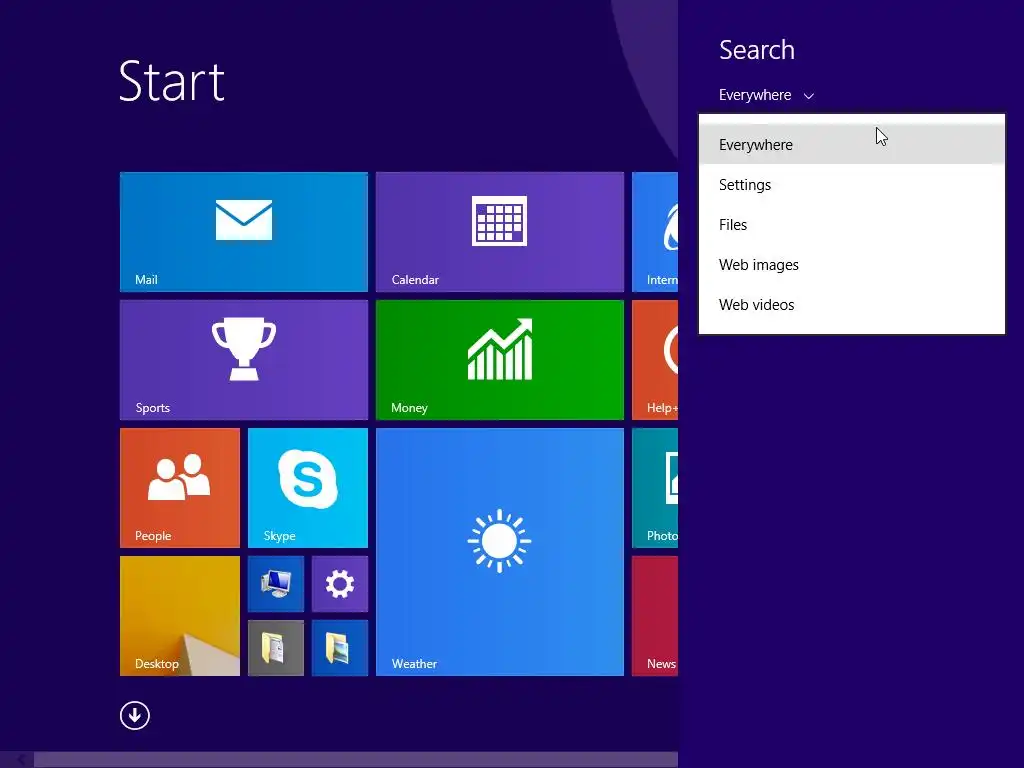
Task: Click the scrollbar left arrow
Action: [20, 760]
